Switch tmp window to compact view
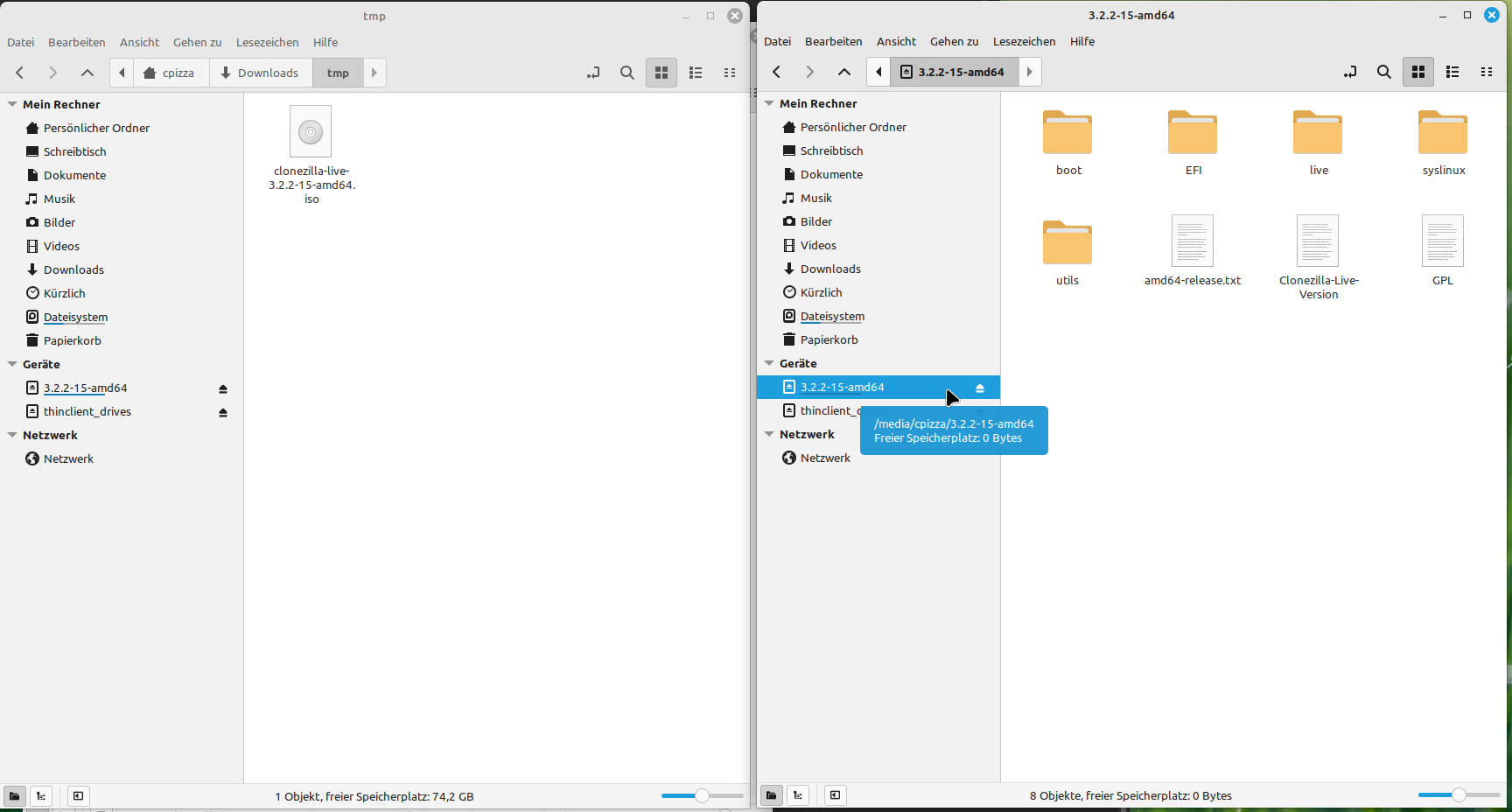 point(730,73)
